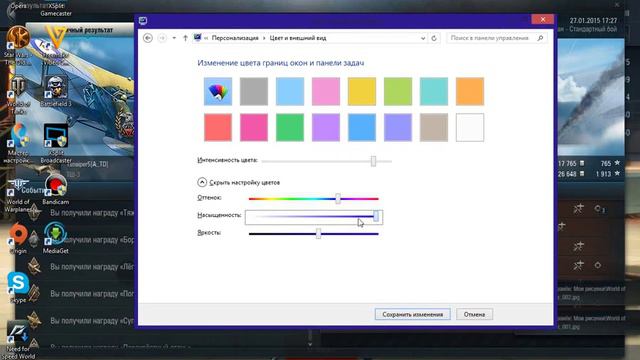Image resolution: width=640 pixels, height=360 pixels.
Task: Open recent locations dropdown arrow
Action: click(x=174, y=38)
